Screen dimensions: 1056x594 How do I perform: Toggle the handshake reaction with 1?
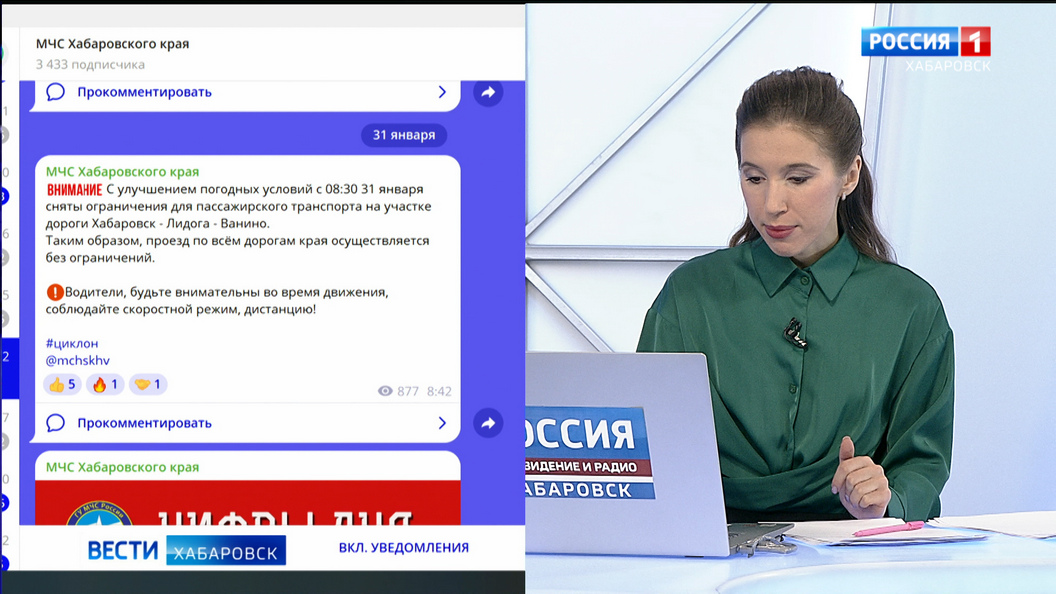[148, 385]
